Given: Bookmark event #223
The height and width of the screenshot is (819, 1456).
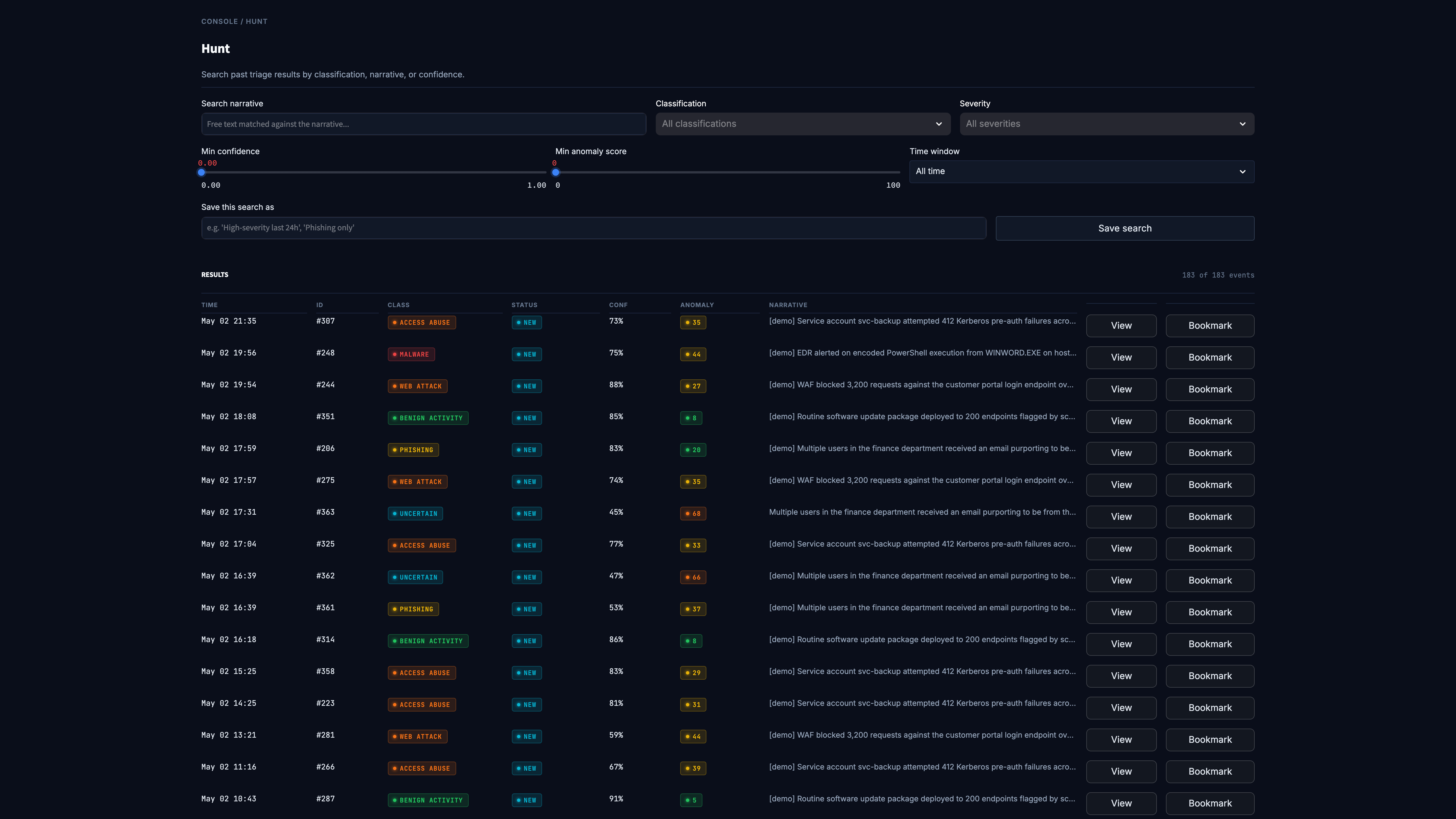Looking at the screenshot, I should coord(1210,708).
